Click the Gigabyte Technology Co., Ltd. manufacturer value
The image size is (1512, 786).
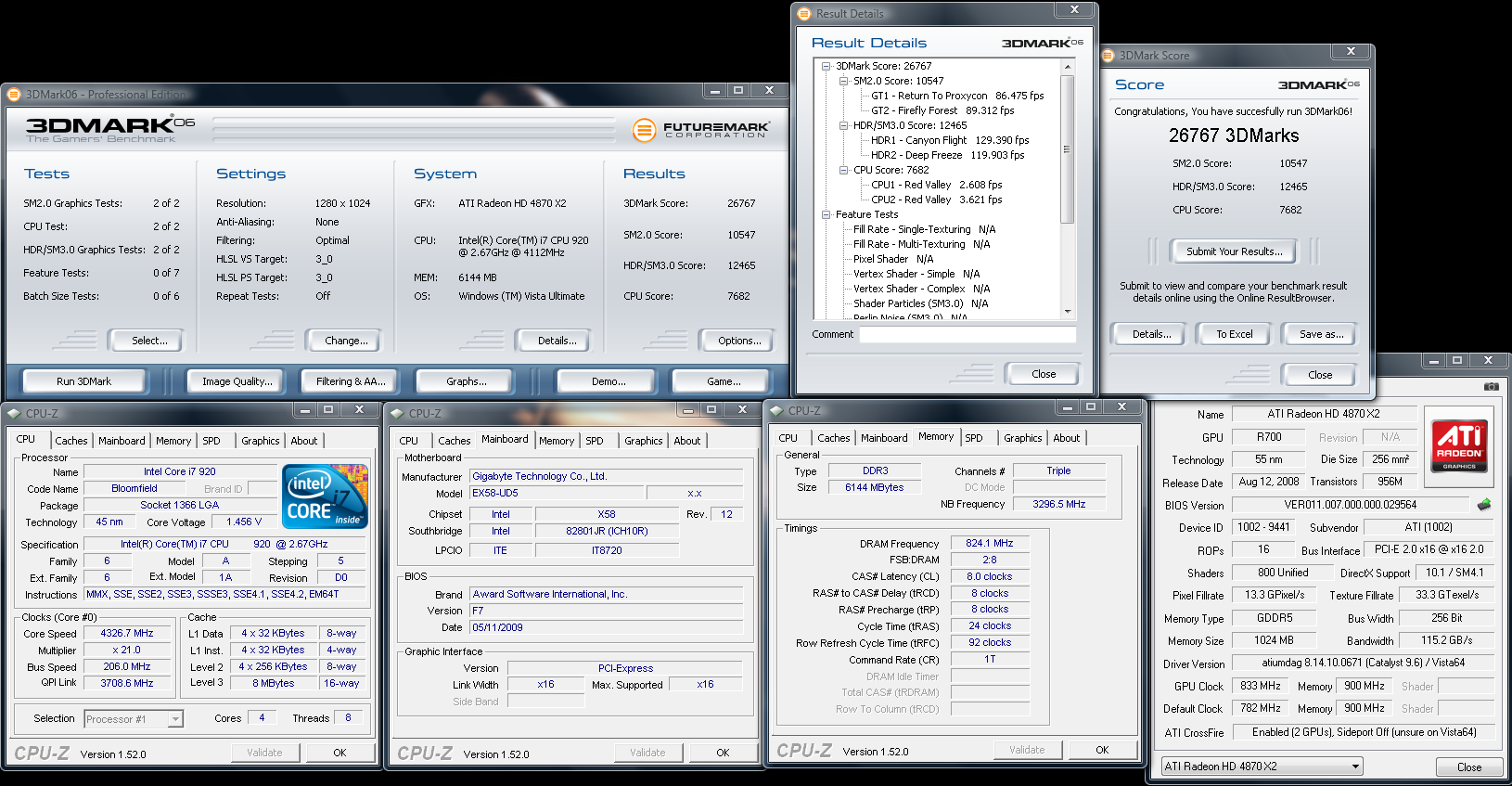click(607, 476)
